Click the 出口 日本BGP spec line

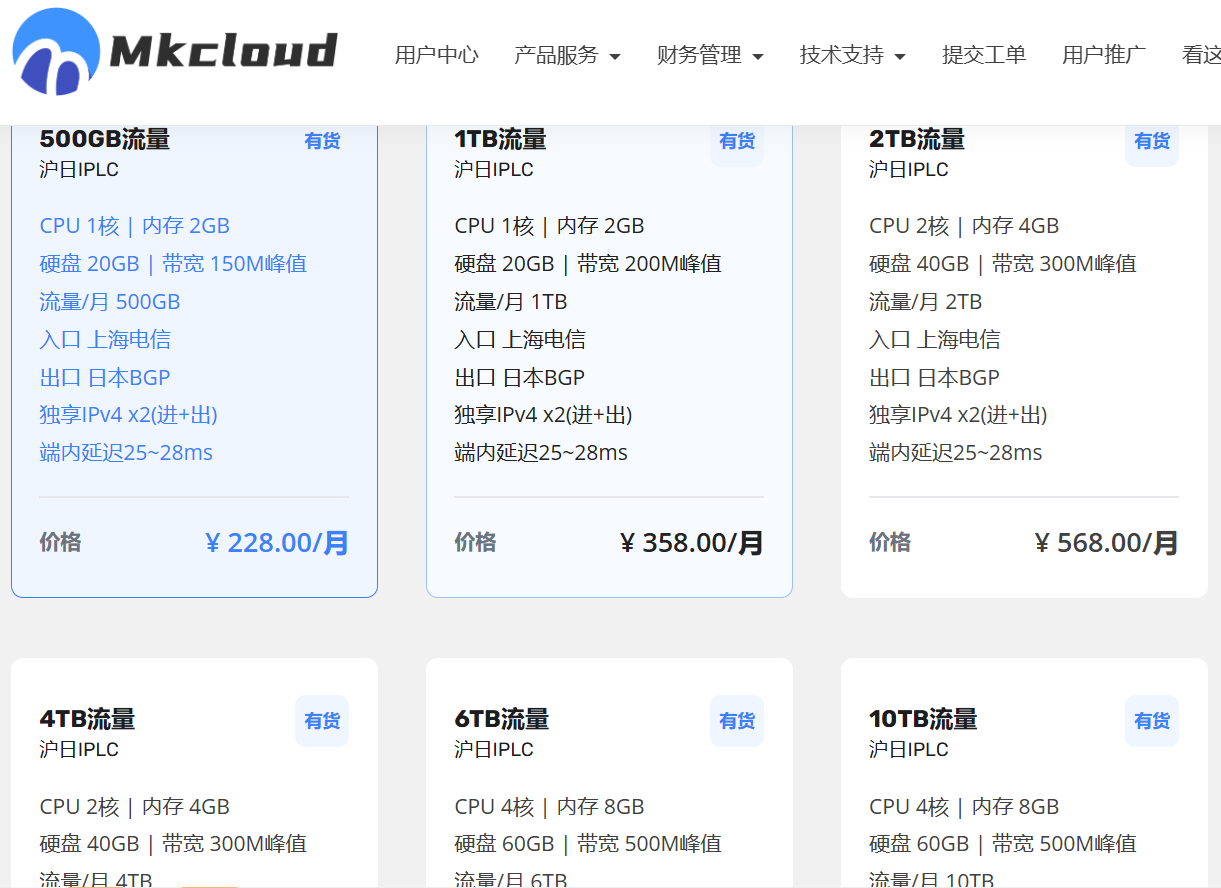click(x=102, y=377)
